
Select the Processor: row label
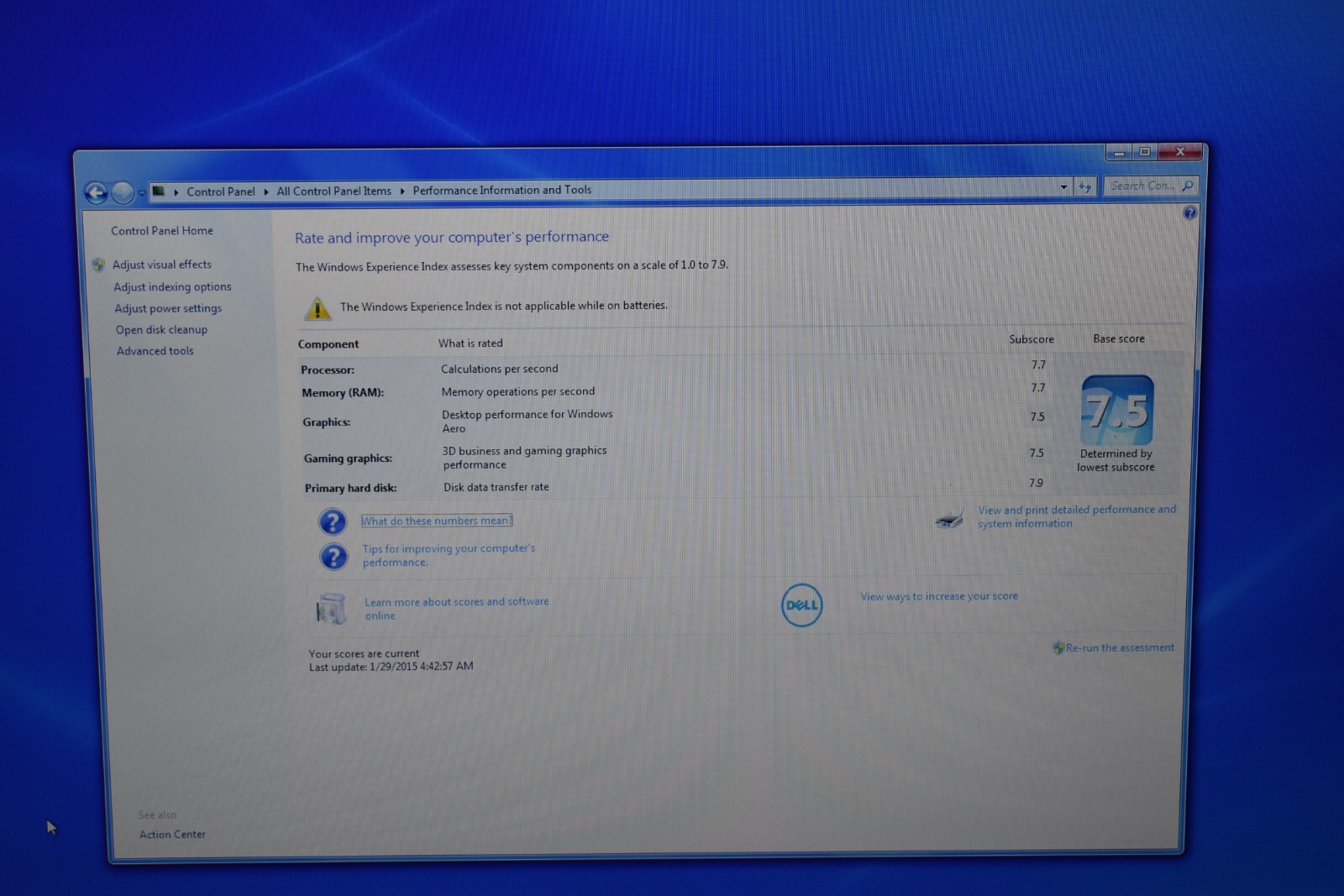point(328,369)
